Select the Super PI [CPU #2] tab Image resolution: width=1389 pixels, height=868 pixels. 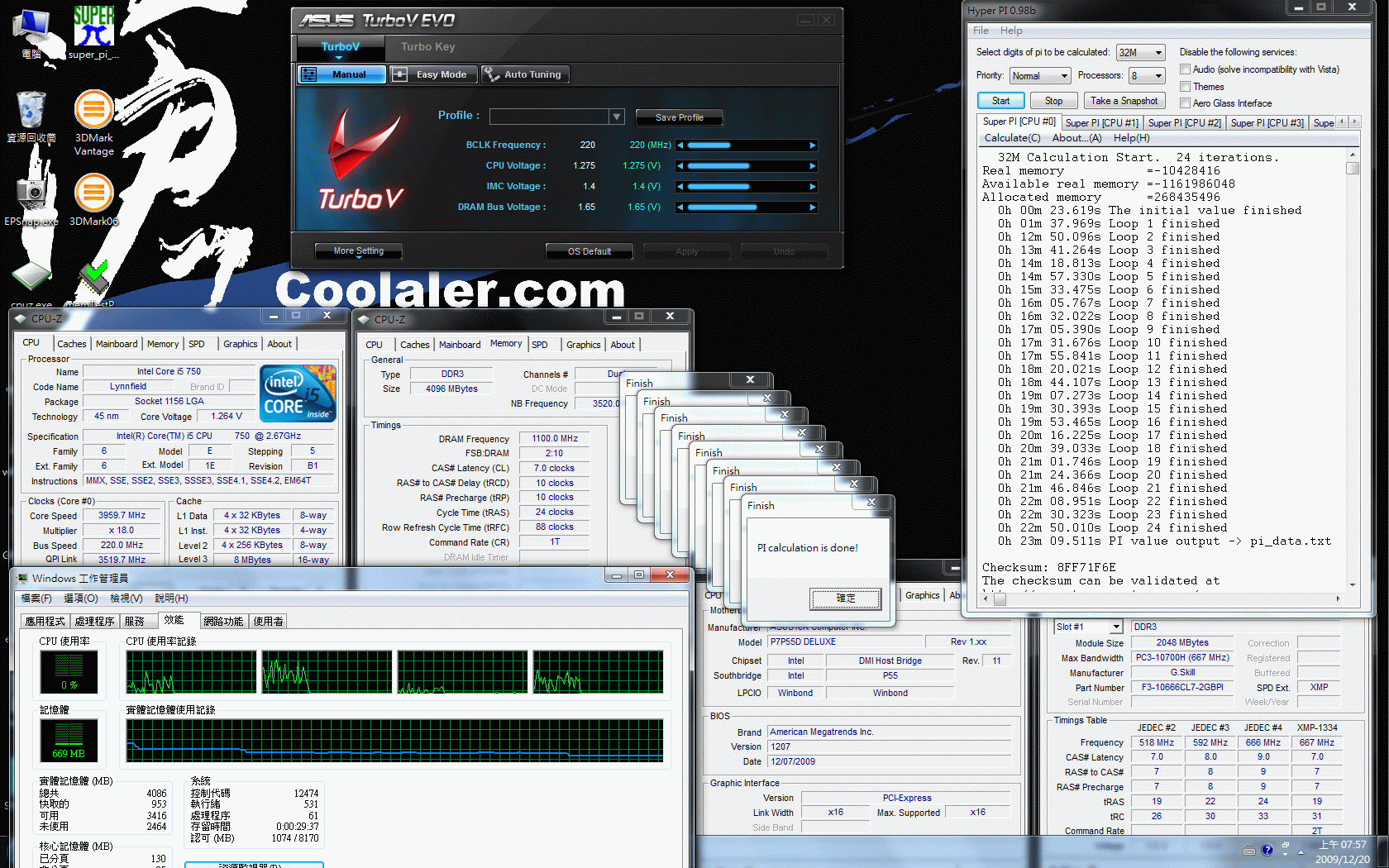tap(1185, 123)
